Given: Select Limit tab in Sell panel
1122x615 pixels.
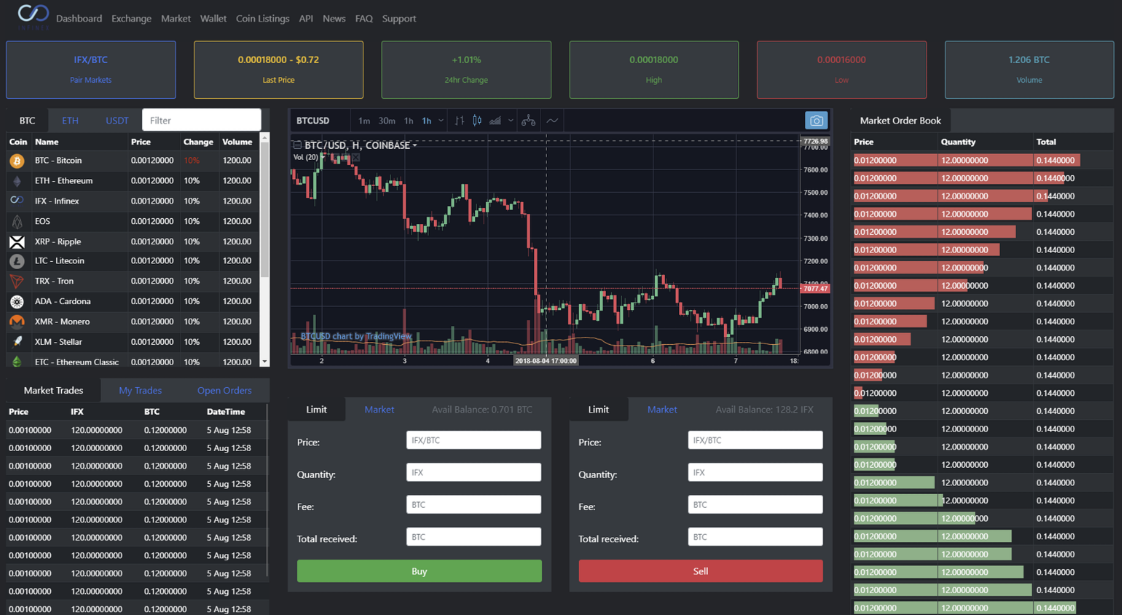Looking at the screenshot, I should pyautogui.click(x=598, y=410).
